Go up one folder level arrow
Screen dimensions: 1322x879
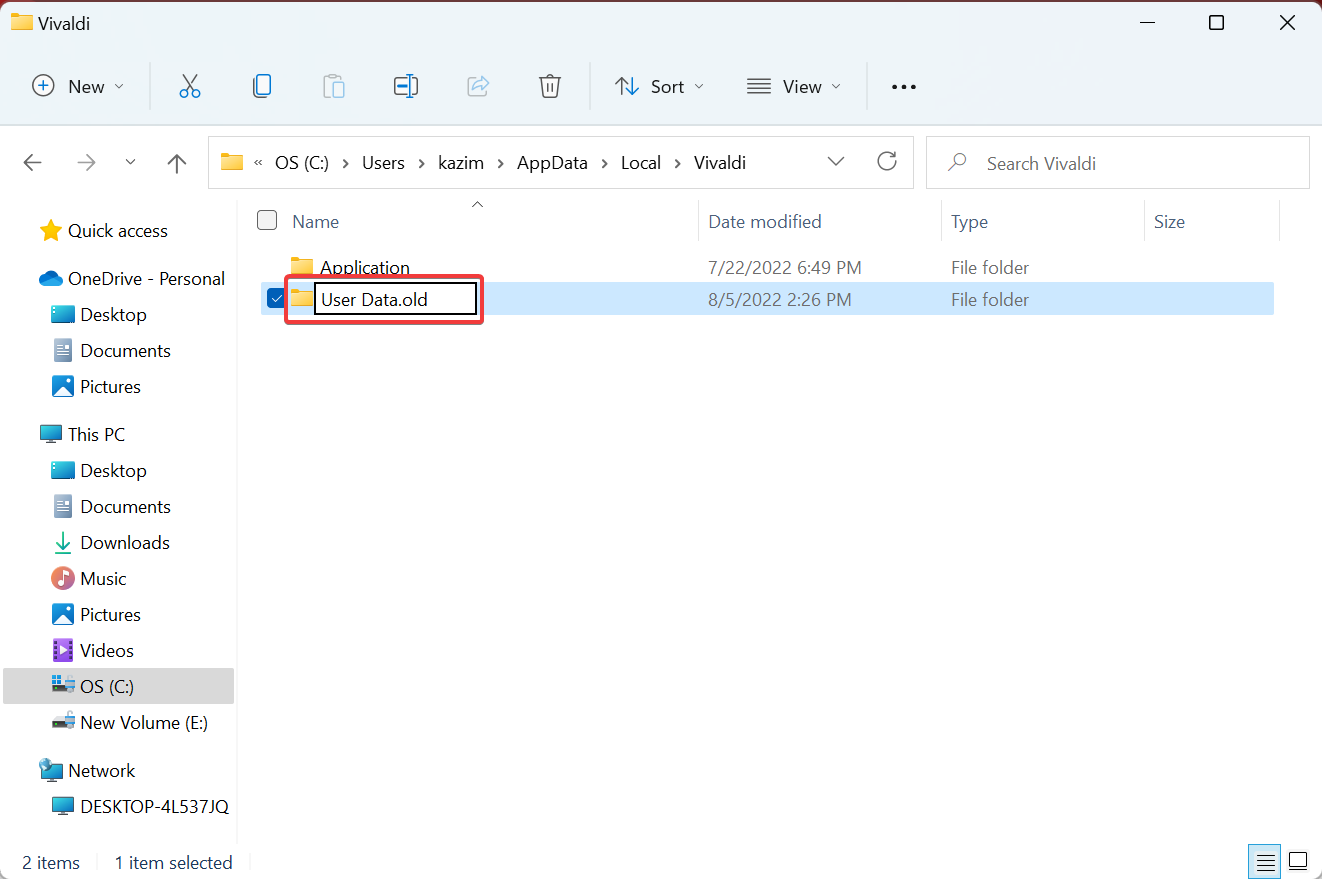tap(177, 163)
